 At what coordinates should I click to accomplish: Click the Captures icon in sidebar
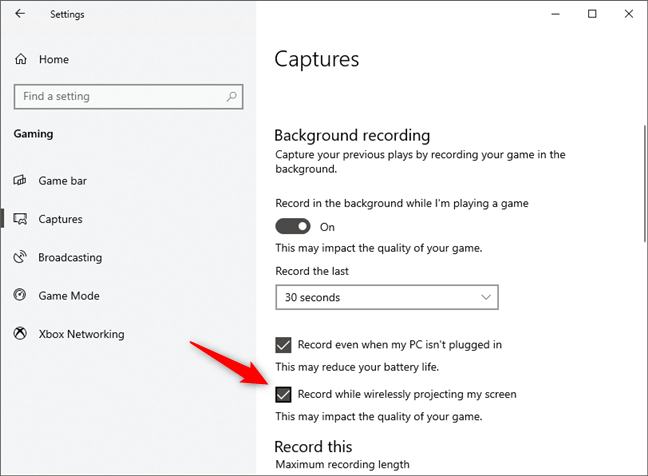click(x=20, y=219)
